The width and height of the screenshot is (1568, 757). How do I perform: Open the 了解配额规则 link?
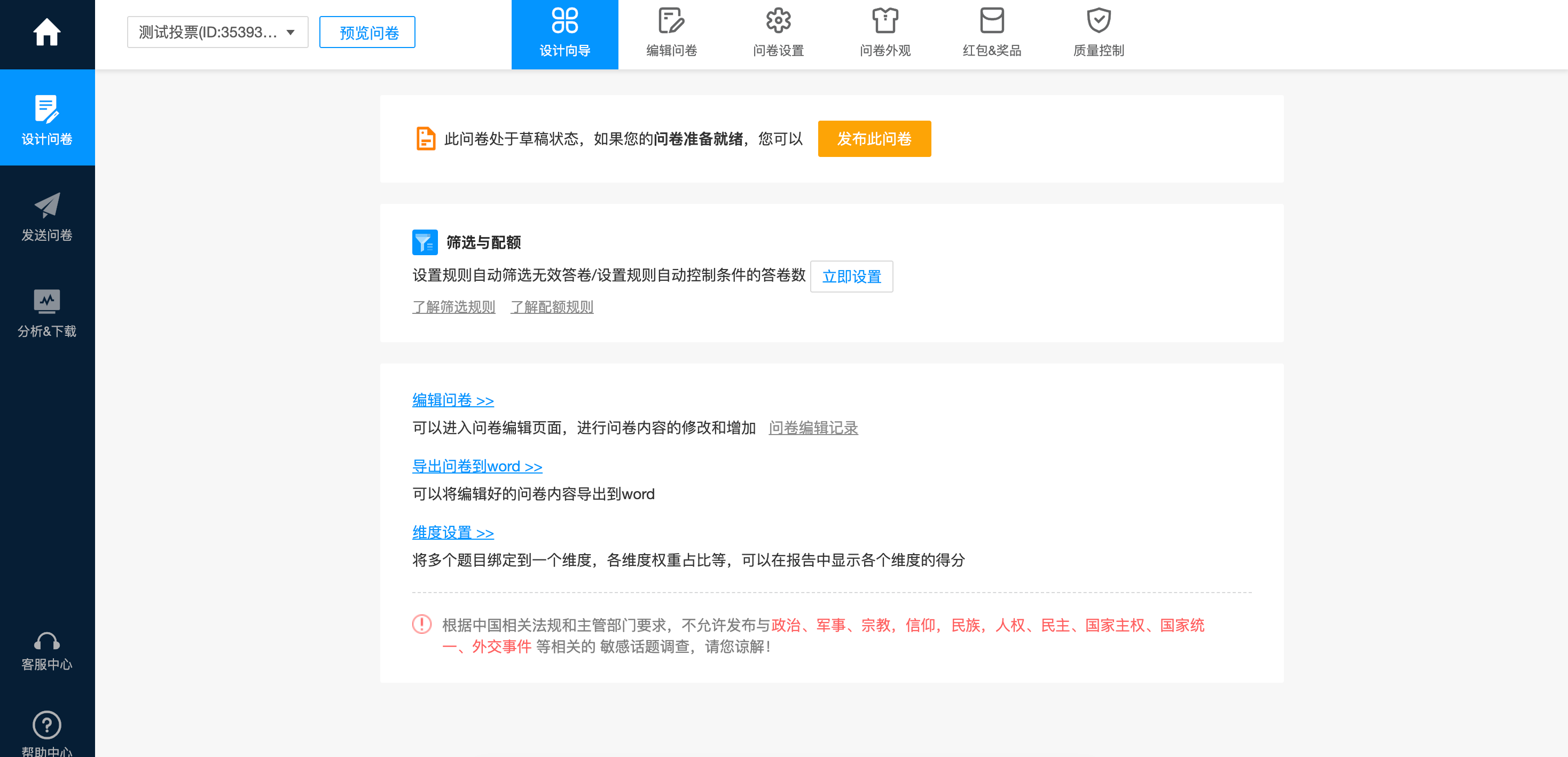552,306
